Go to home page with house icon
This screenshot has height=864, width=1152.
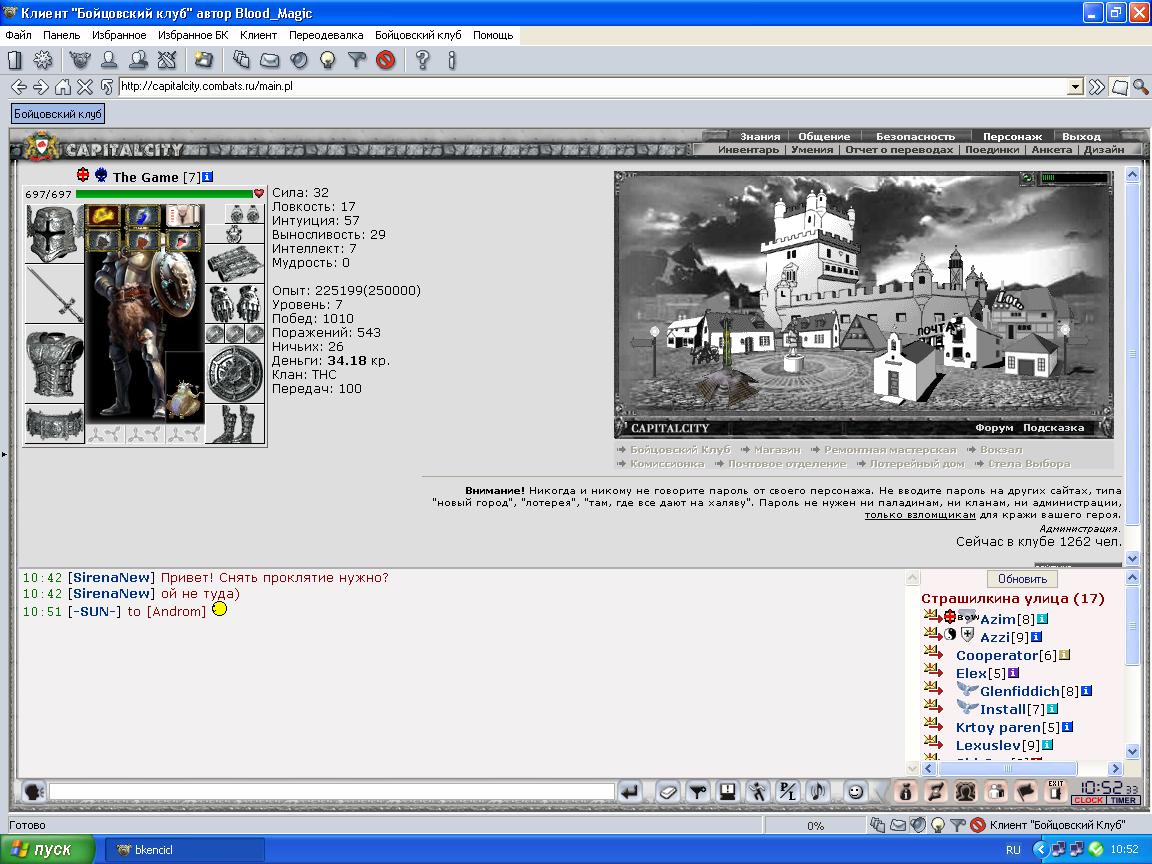pos(63,87)
